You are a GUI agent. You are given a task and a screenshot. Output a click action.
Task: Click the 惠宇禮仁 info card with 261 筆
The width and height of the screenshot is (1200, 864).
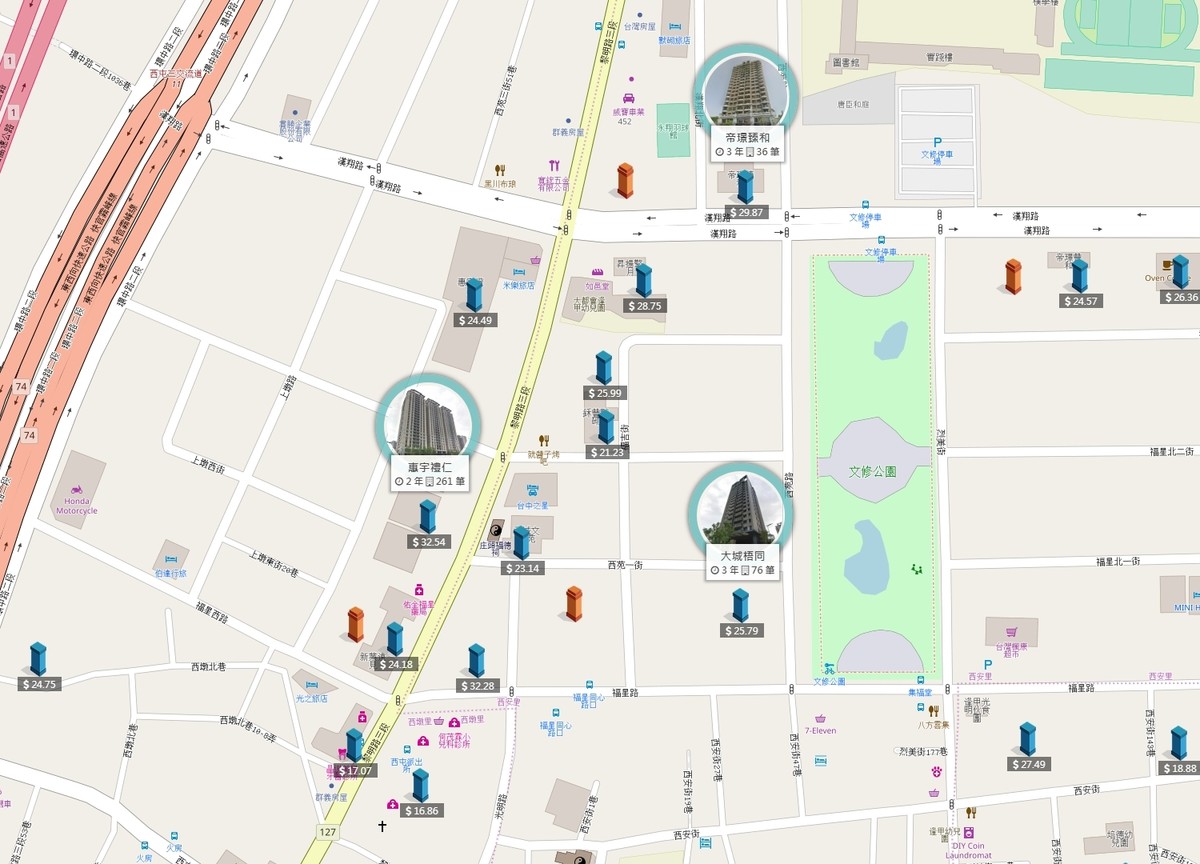[x=430, y=474]
